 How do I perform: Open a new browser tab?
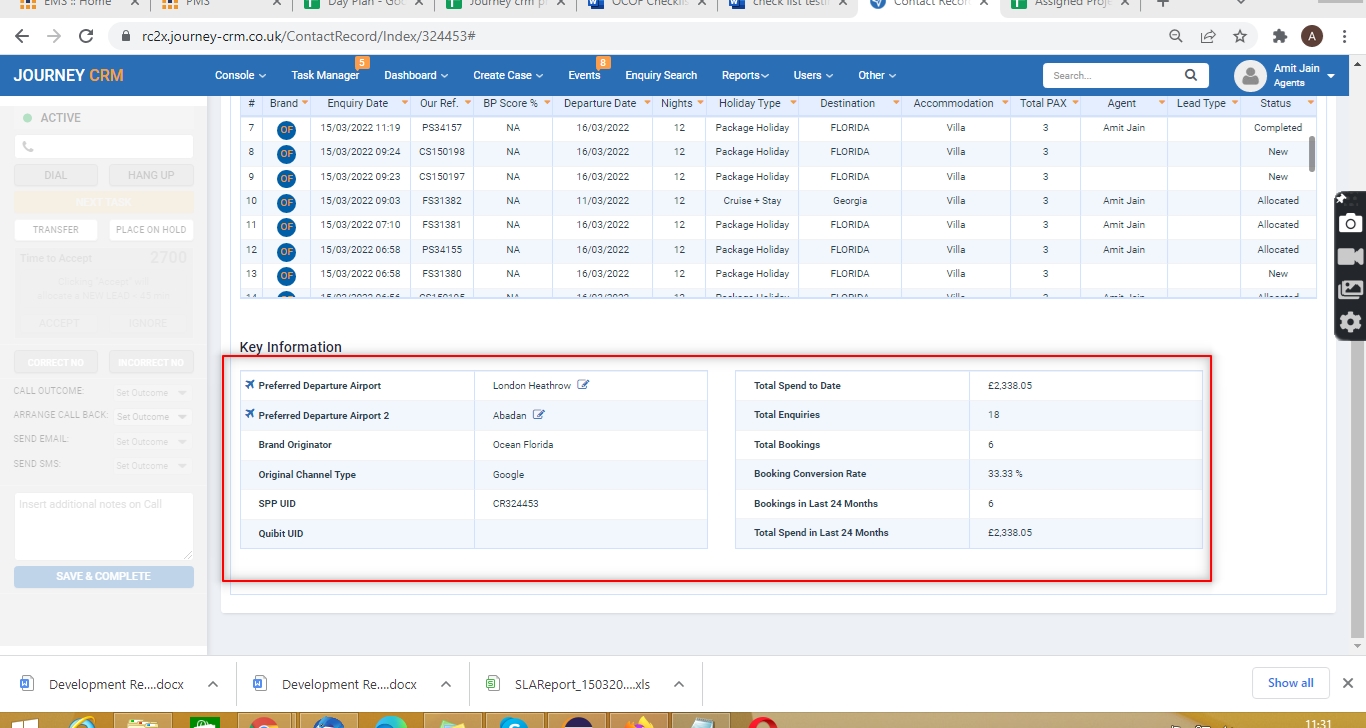[x=1162, y=4]
